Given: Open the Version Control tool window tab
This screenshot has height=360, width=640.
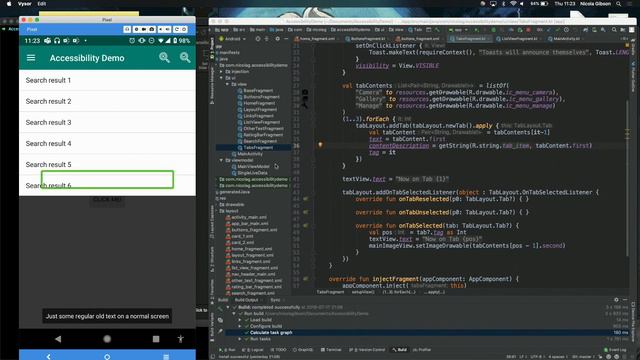Looking at the screenshot, I should 367,350.
